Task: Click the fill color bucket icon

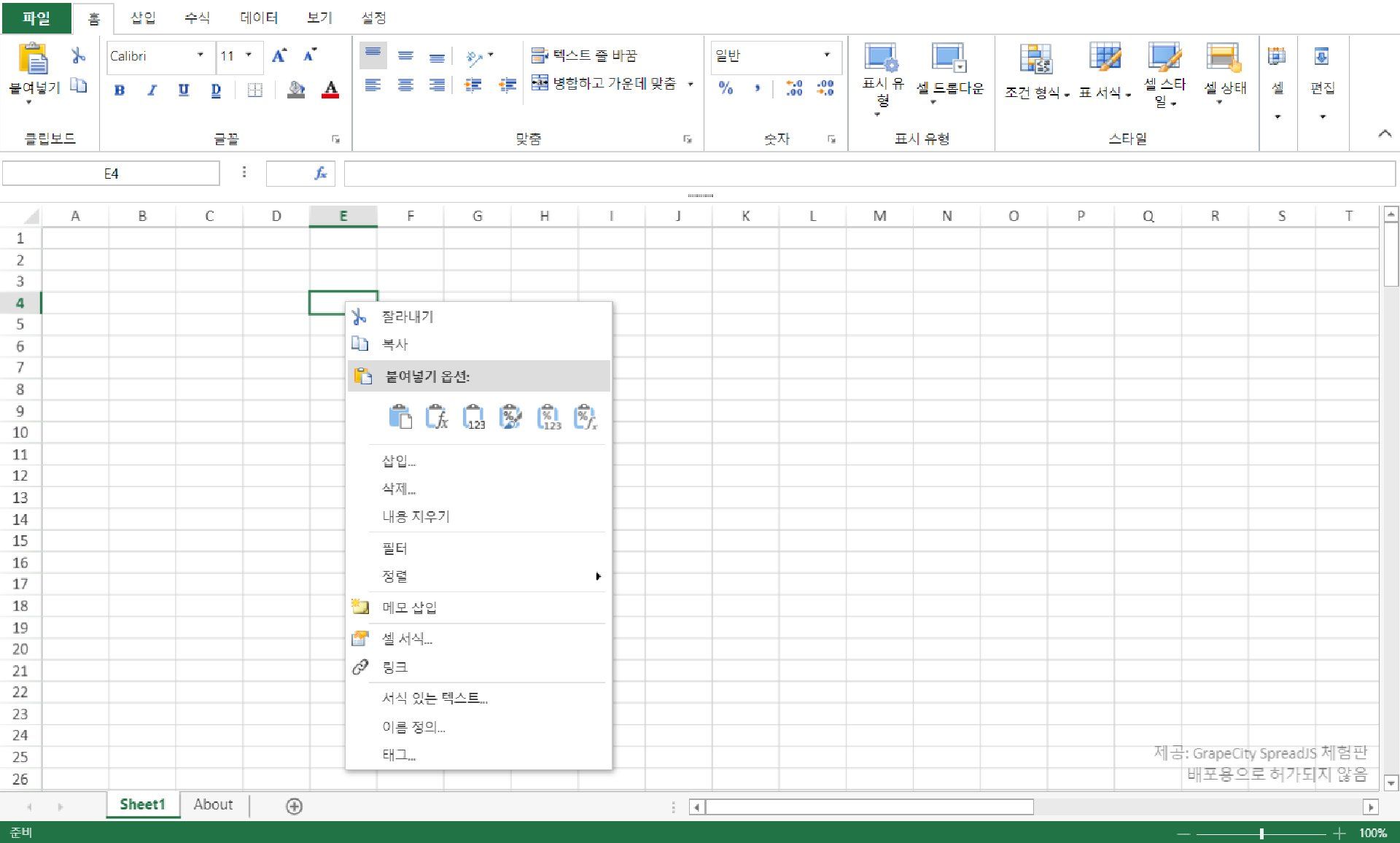Action: (296, 90)
